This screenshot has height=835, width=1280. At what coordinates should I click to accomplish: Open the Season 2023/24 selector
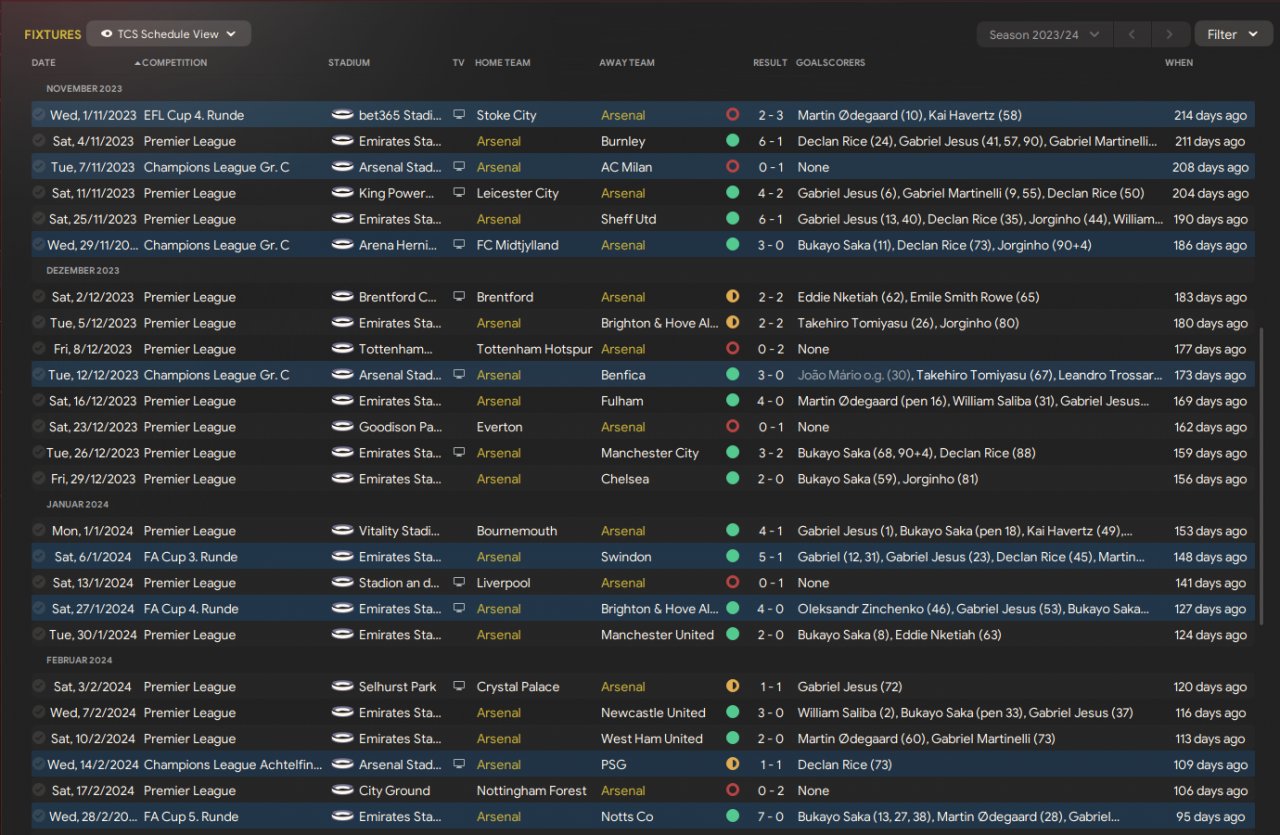tap(1044, 34)
